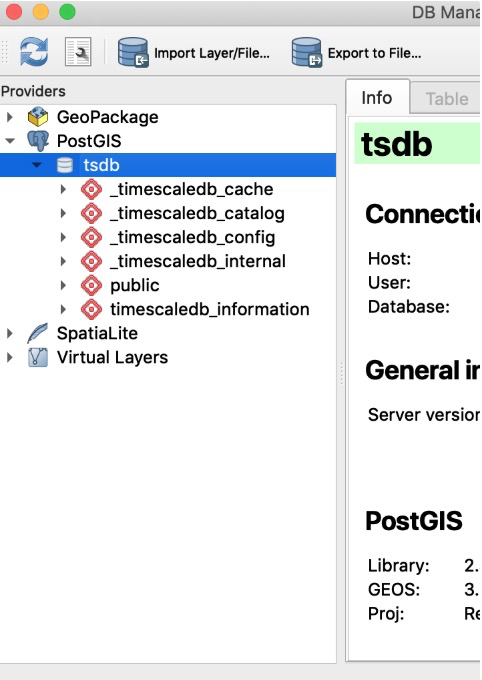Click the PostGIS elephant icon

coord(38,141)
